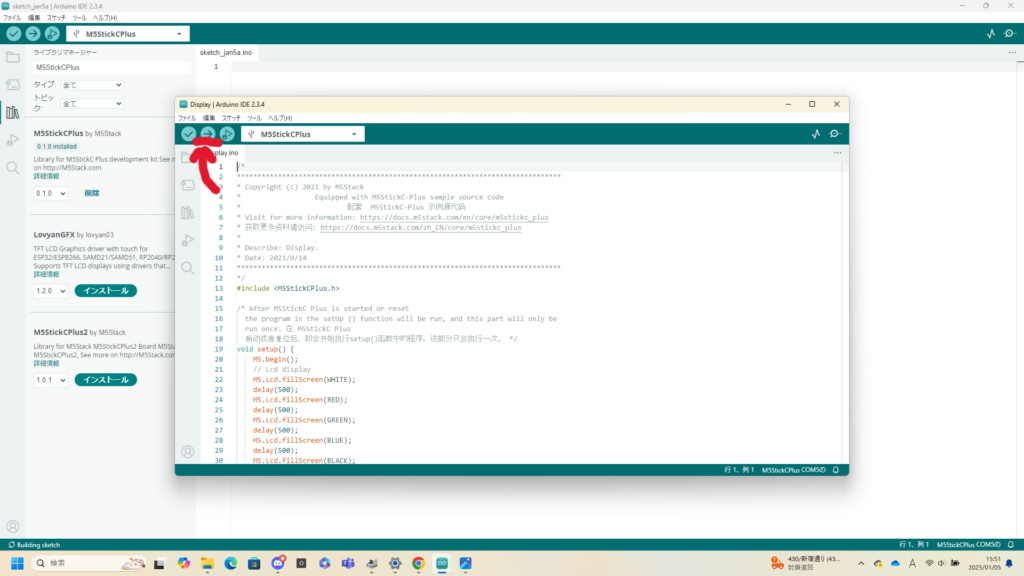Viewport: 1024px width, 576px height.
Task: Open M5StickCPlus version 0.1.0 dropdown
Action: click(50, 193)
